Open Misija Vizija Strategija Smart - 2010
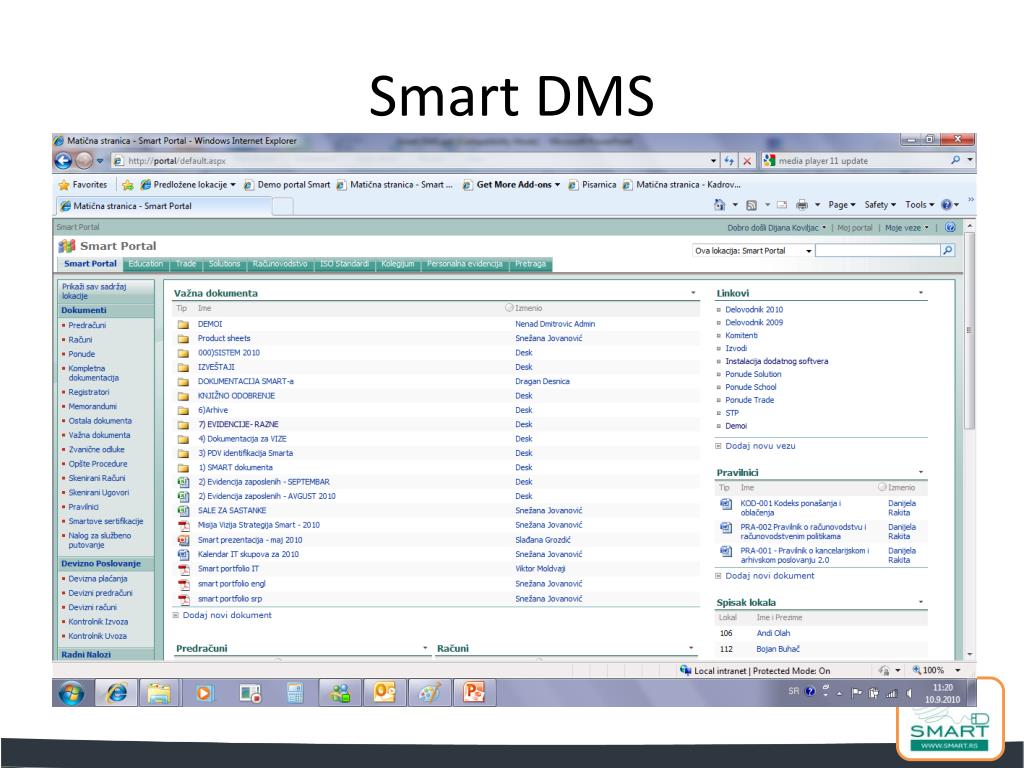Image resolution: width=1024 pixels, height=768 pixels. click(259, 525)
